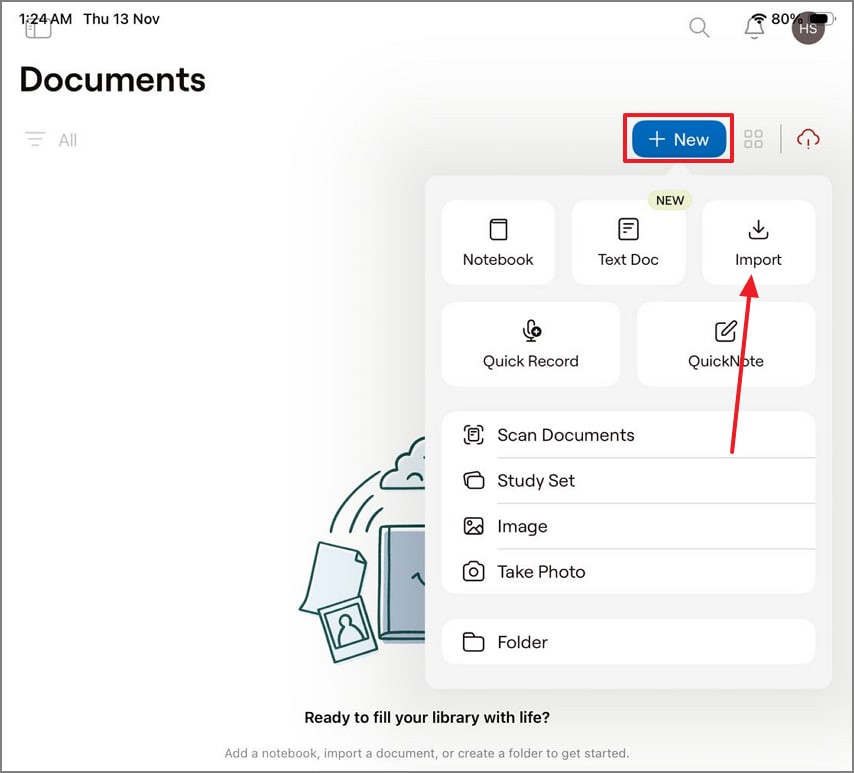Open a new Text Doc
The height and width of the screenshot is (773, 854).
click(628, 242)
